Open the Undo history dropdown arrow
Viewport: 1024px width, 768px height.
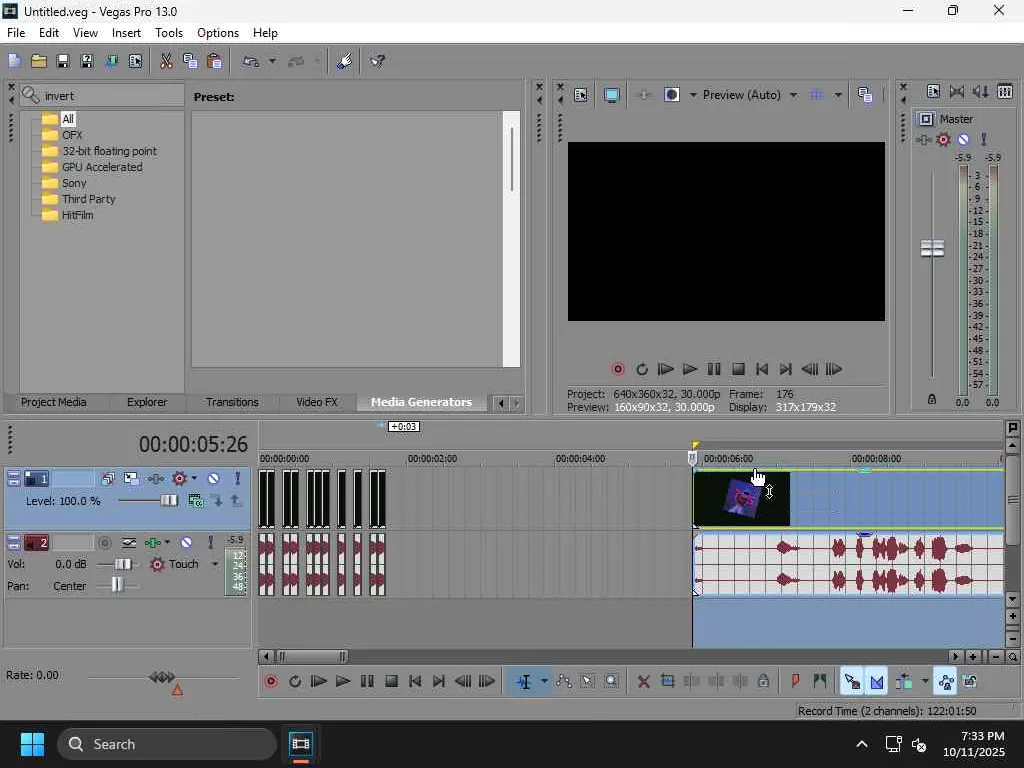272,61
